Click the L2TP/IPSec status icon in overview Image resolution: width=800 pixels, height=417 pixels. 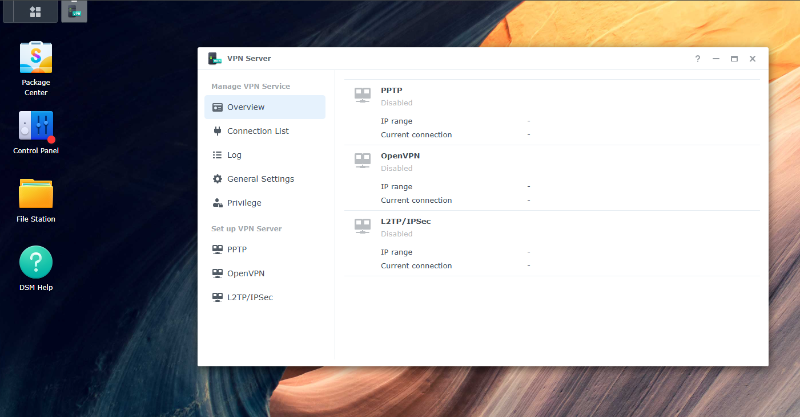click(x=363, y=226)
